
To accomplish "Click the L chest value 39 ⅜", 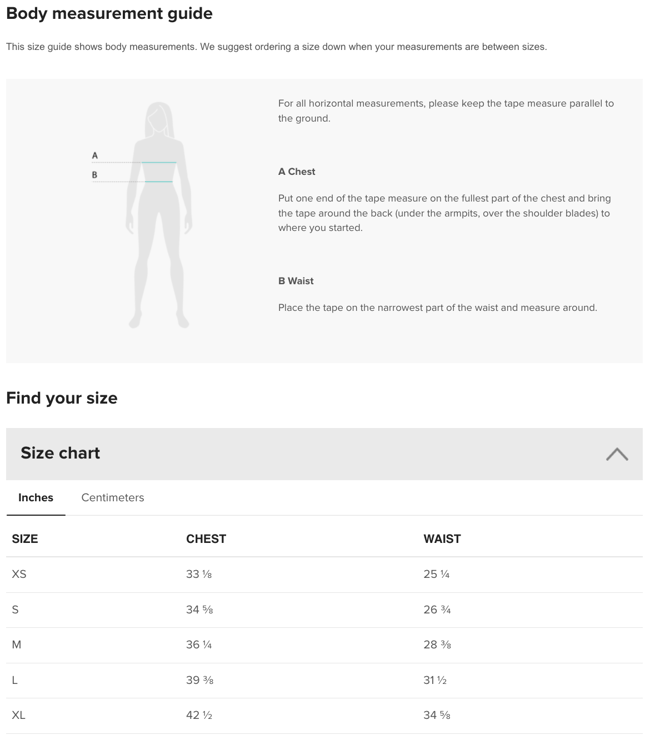I will (x=199, y=680).
